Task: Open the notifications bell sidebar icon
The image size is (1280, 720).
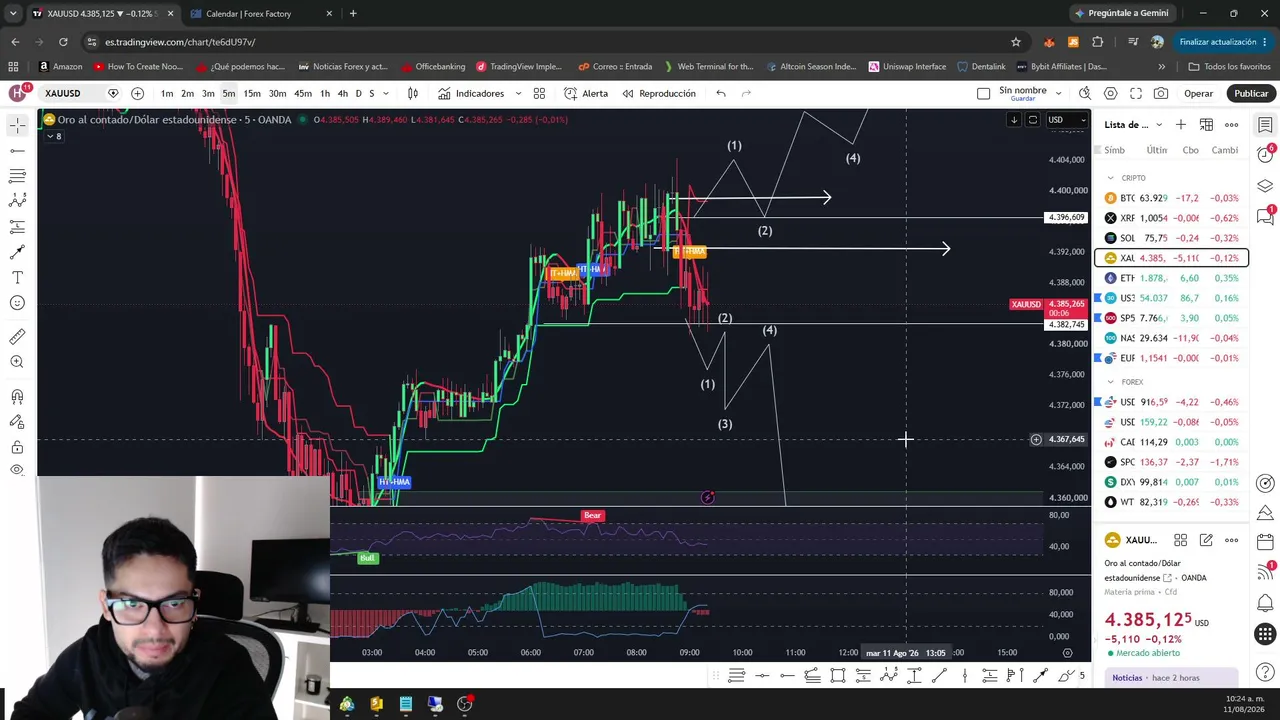Action: (1265, 603)
